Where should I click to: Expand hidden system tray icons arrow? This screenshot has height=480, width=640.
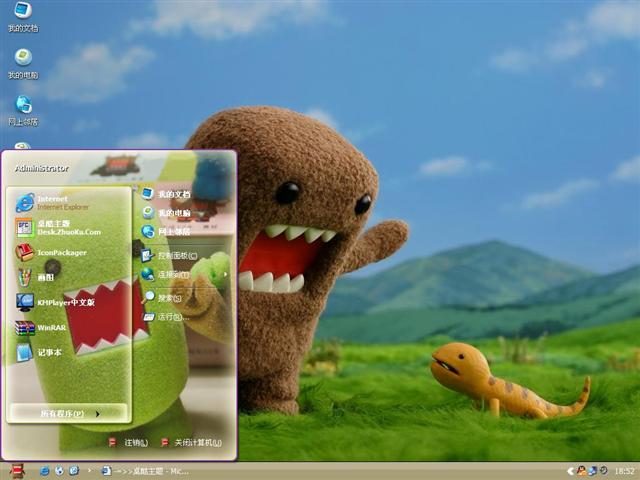tap(570, 471)
